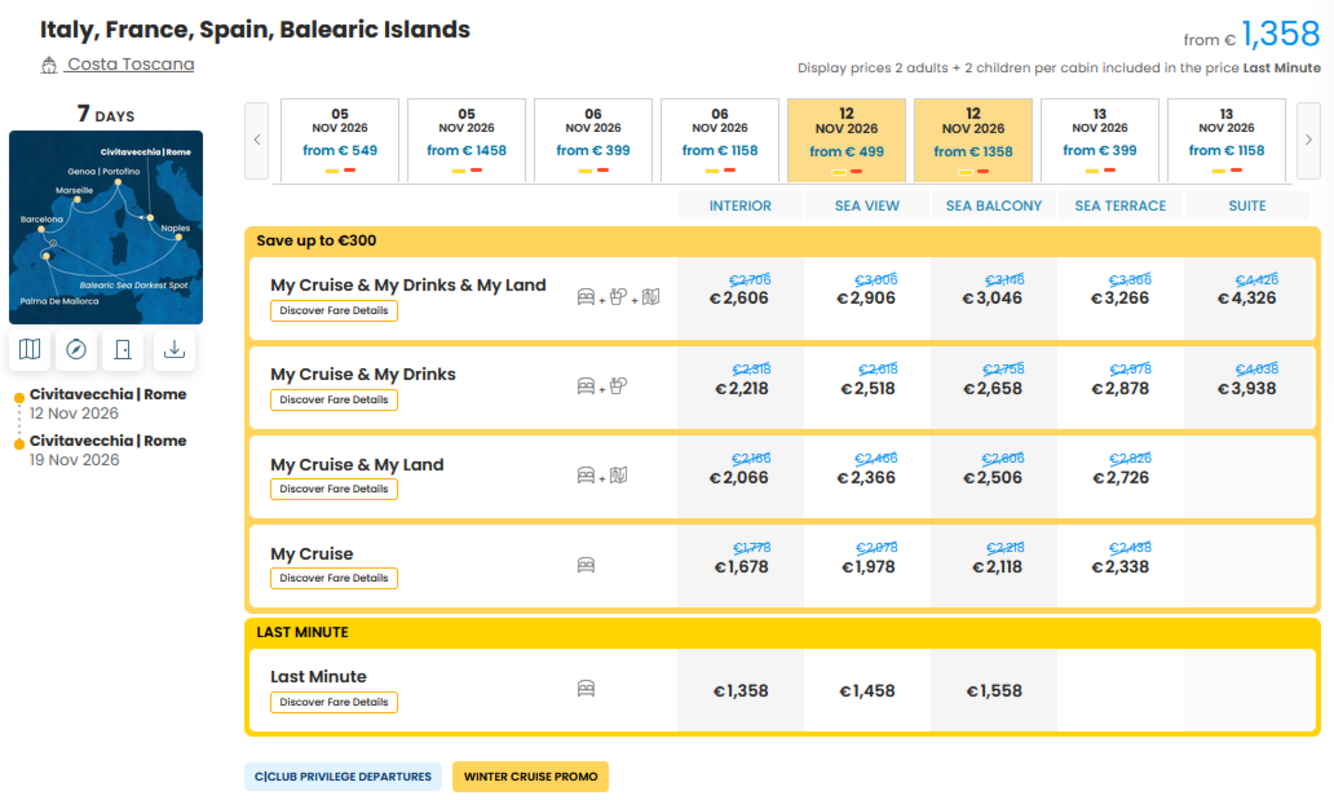The width and height of the screenshot is (1334, 800).
Task: Show later departure dates with right arrow
Action: (x=1308, y=140)
